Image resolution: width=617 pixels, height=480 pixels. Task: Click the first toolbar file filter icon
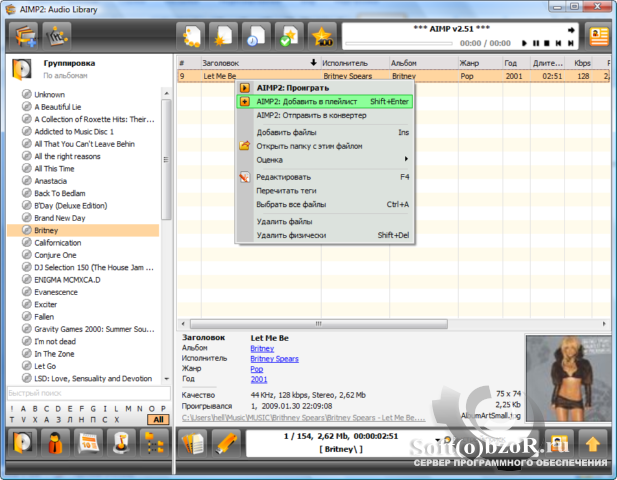point(190,36)
